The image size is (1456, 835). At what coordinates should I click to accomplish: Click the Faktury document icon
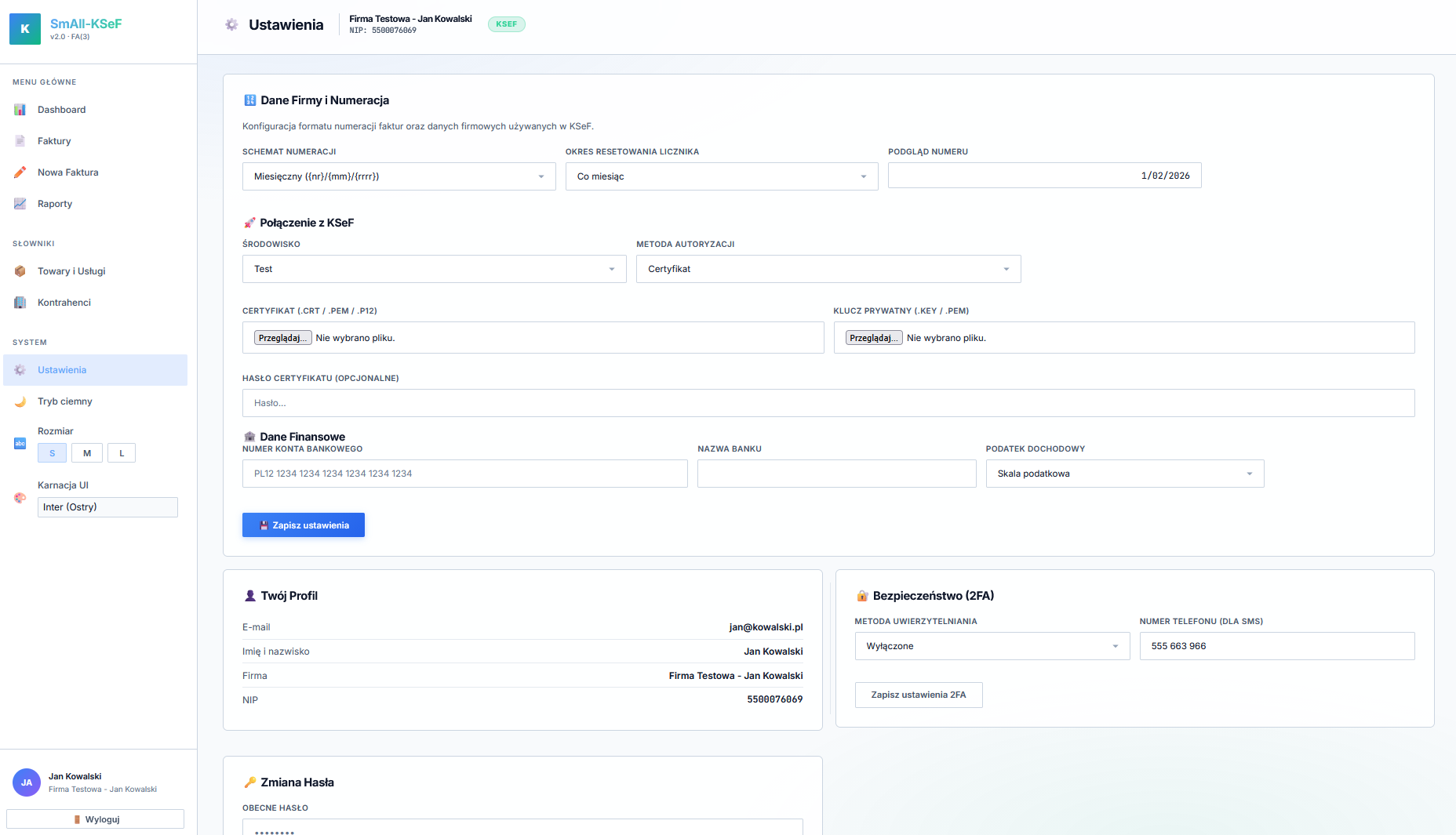[20, 141]
